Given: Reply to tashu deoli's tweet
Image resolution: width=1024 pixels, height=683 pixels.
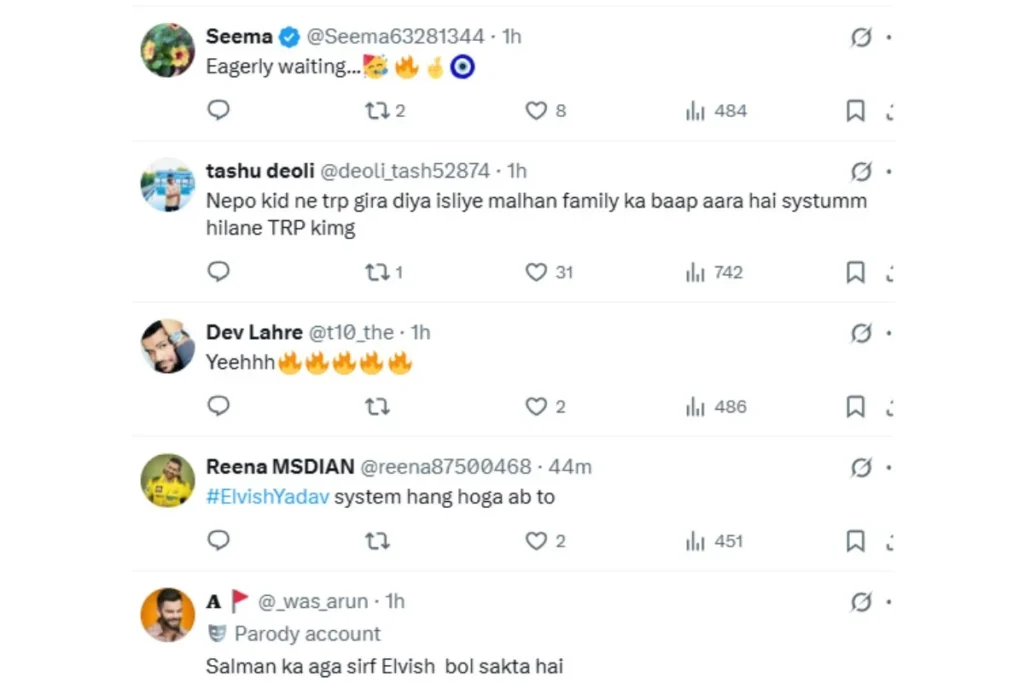Looking at the screenshot, I should (218, 272).
